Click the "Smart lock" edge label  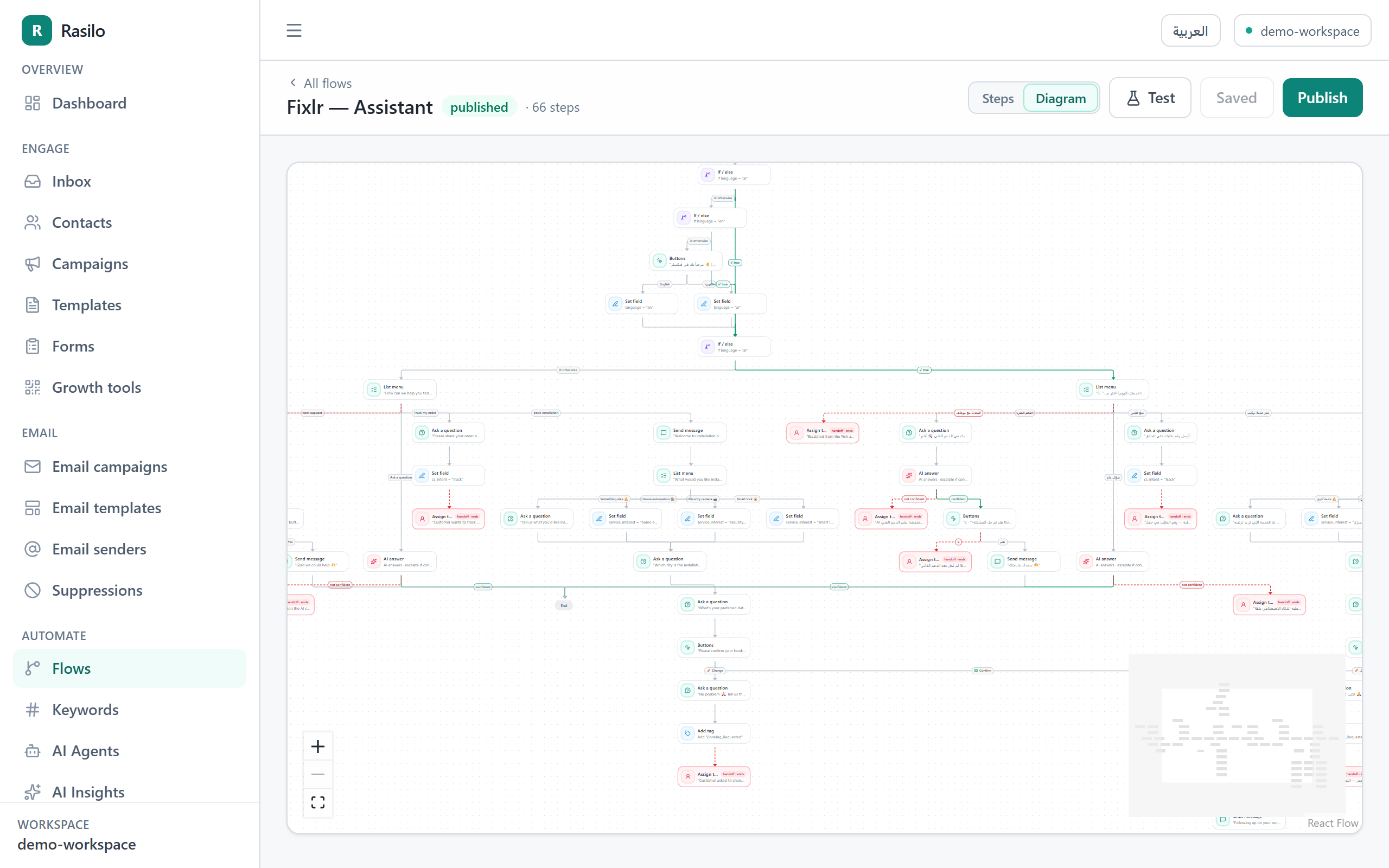[747, 499]
